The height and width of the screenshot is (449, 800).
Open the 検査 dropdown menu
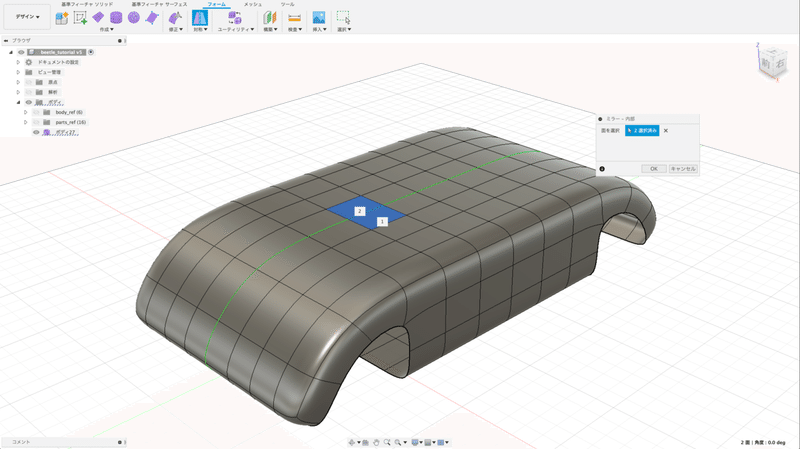pos(295,30)
